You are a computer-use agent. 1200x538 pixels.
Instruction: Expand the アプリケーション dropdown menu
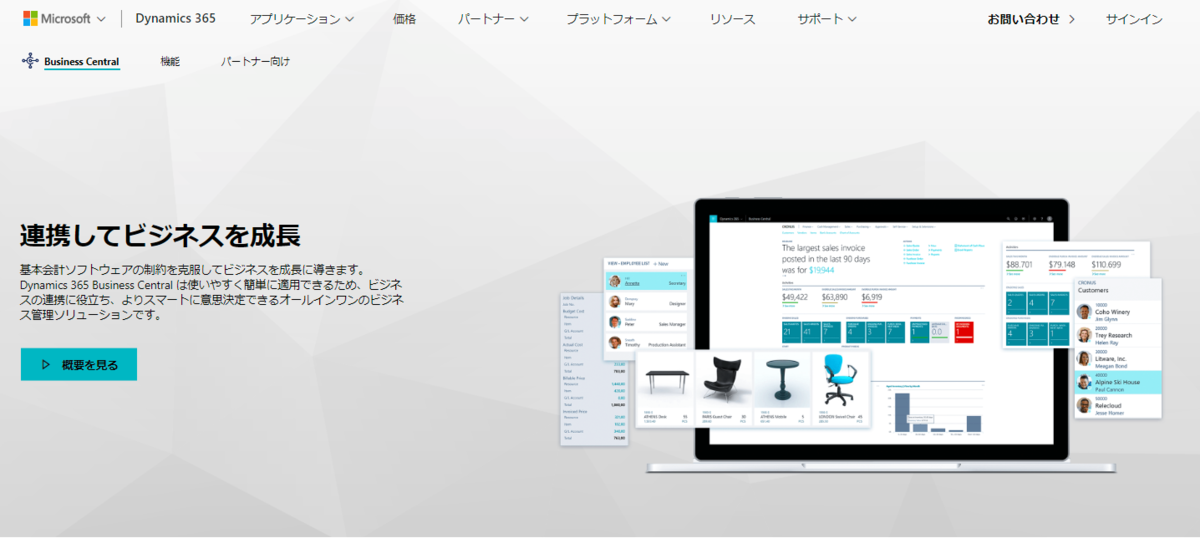302,19
